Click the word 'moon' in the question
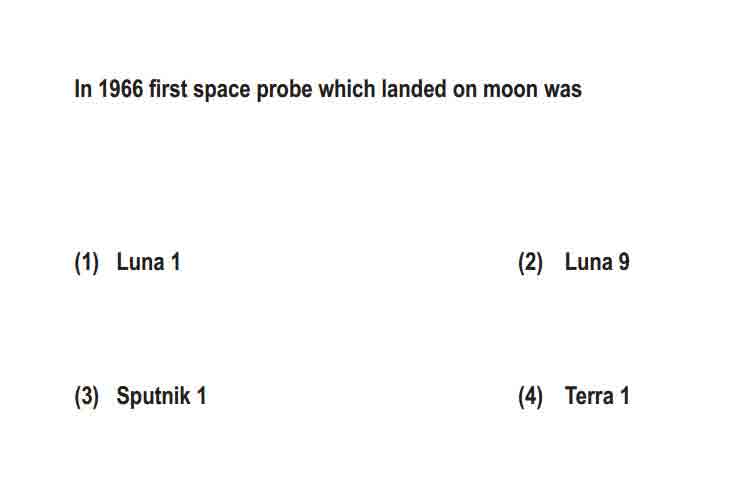Viewport: 750px width, 500px height. [x=510, y=90]
